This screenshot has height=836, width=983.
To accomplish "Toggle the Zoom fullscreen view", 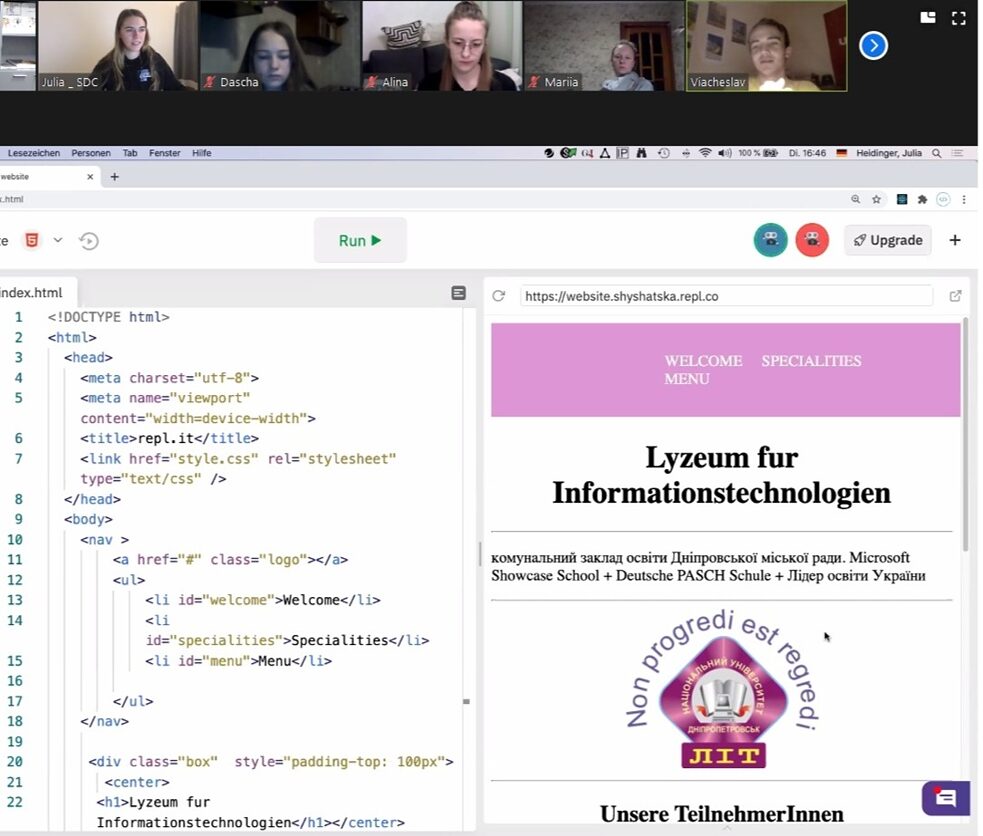I will (x=959, y=17).
